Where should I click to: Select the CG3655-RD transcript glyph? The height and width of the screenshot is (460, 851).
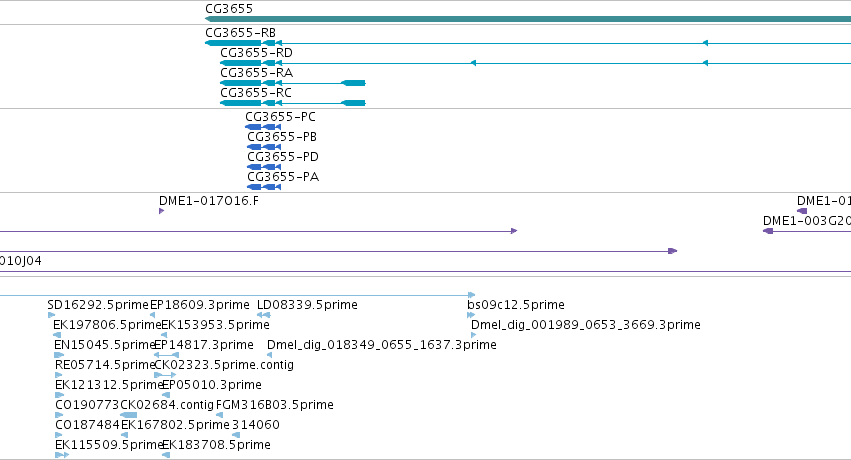535,63
